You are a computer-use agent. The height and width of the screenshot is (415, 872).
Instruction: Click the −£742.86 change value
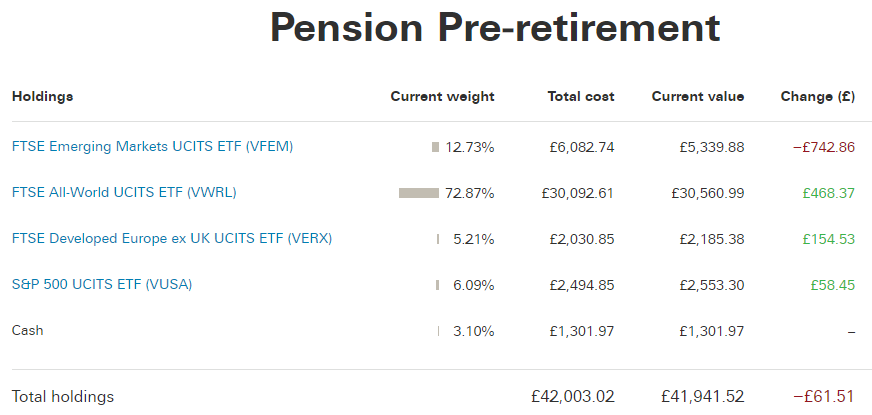pos(824,147)
